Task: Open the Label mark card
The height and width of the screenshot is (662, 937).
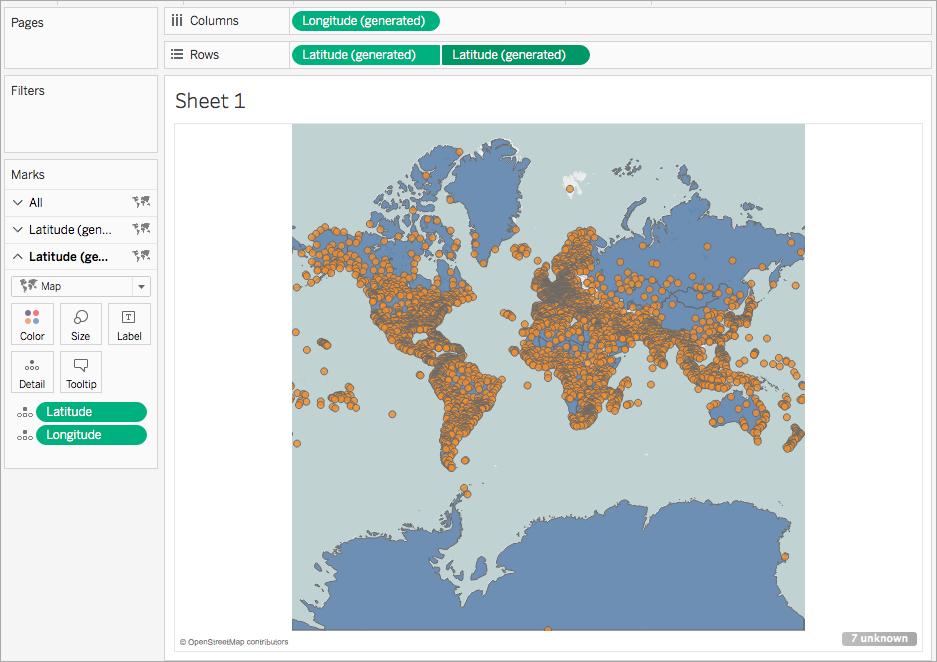Action: point(129,324)
